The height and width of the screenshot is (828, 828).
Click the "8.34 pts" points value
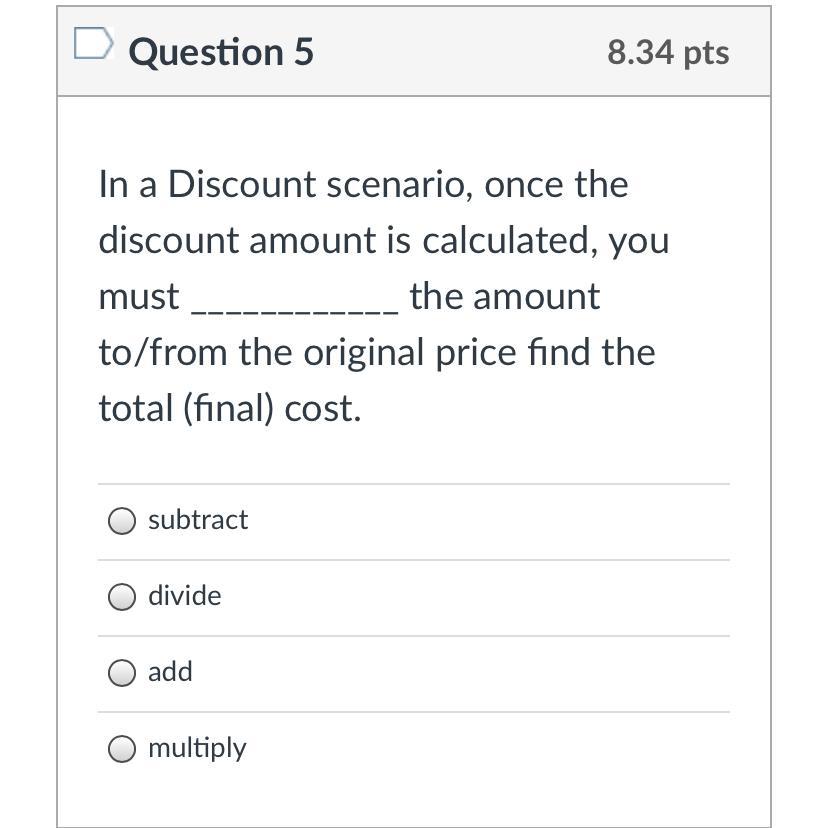pyautogui.click(x=668, y=52)
